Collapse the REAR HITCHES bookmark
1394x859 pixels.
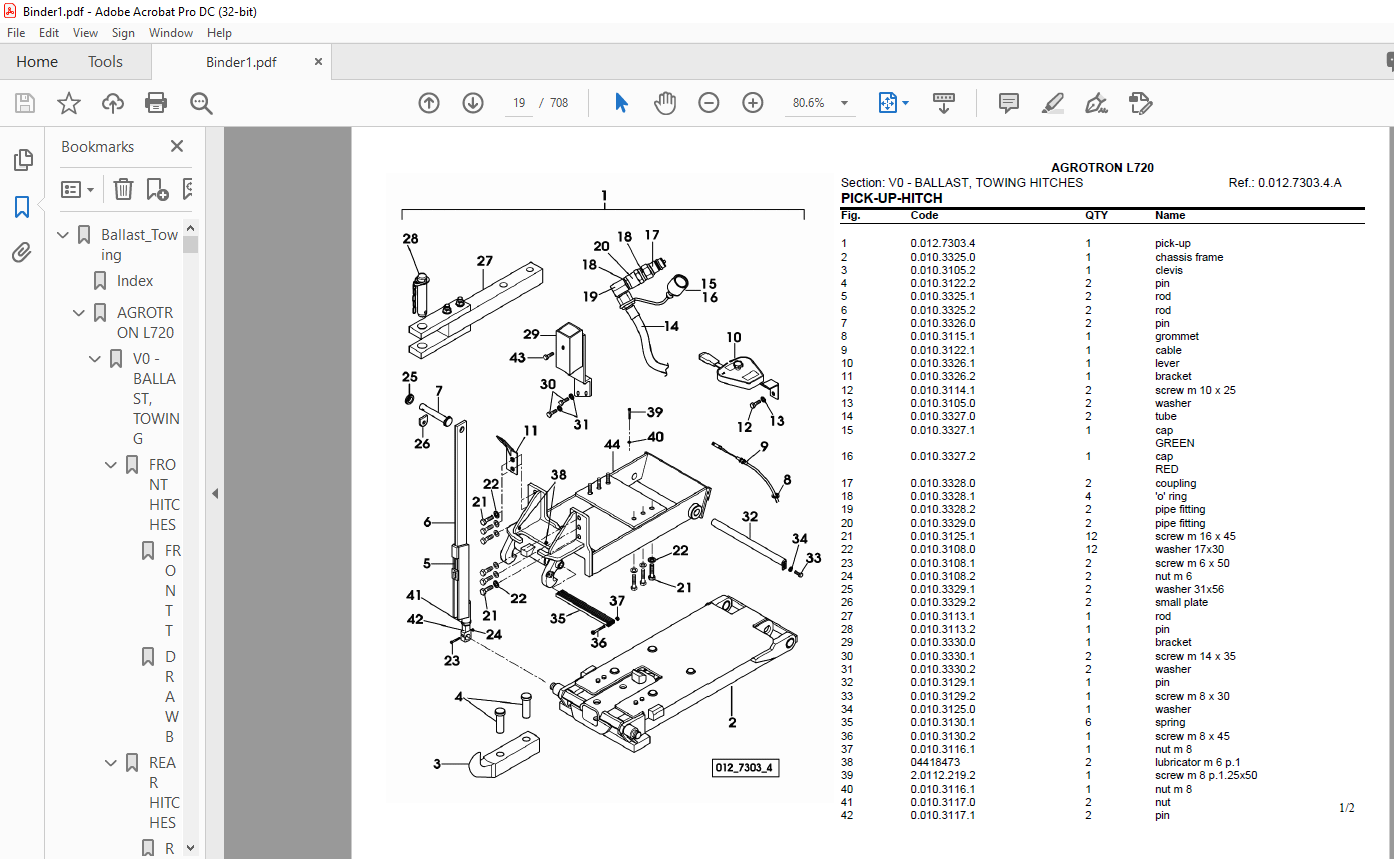click(111, 763)
